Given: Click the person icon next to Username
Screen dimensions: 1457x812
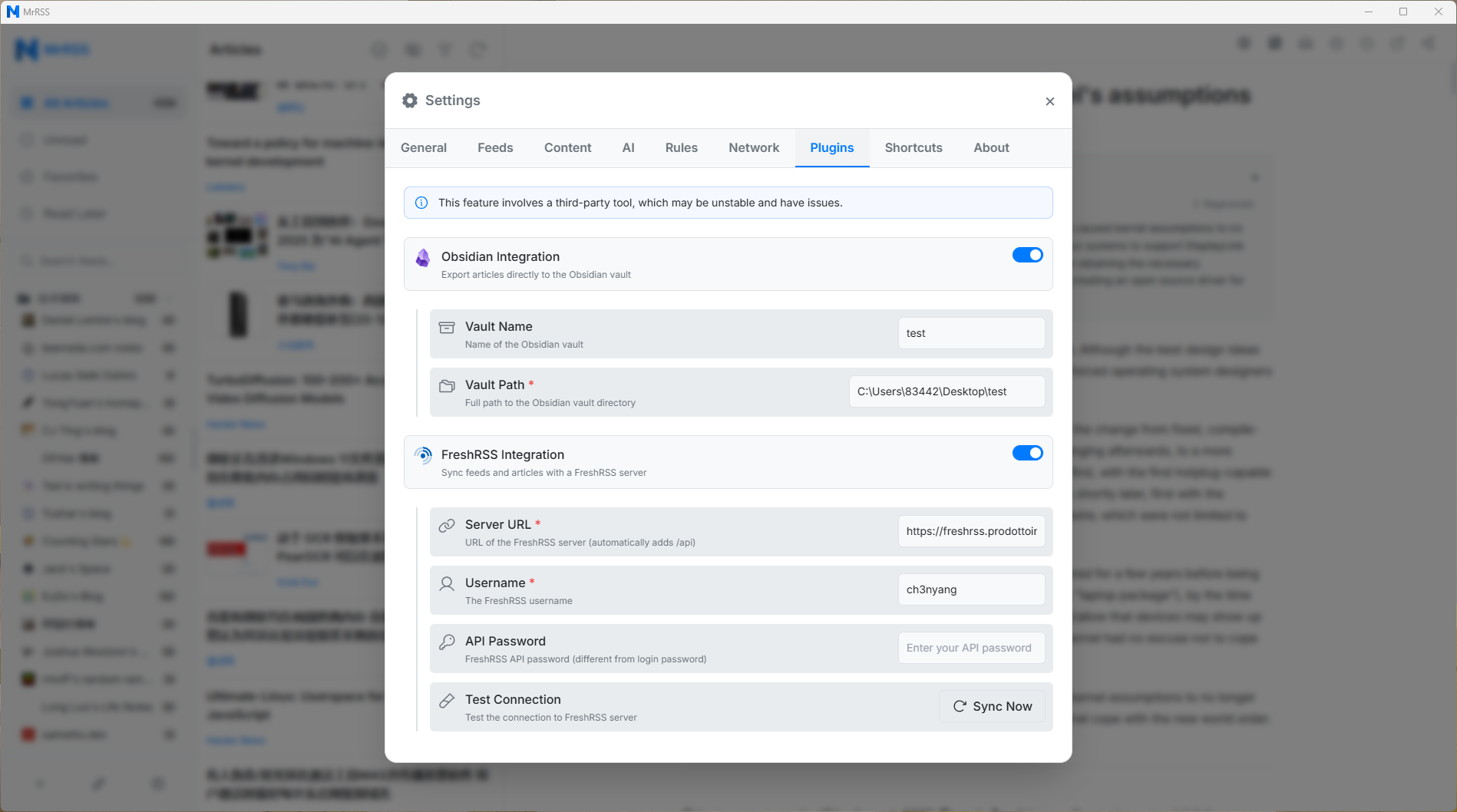Looking at the screenshot, I should coord(446,584).
